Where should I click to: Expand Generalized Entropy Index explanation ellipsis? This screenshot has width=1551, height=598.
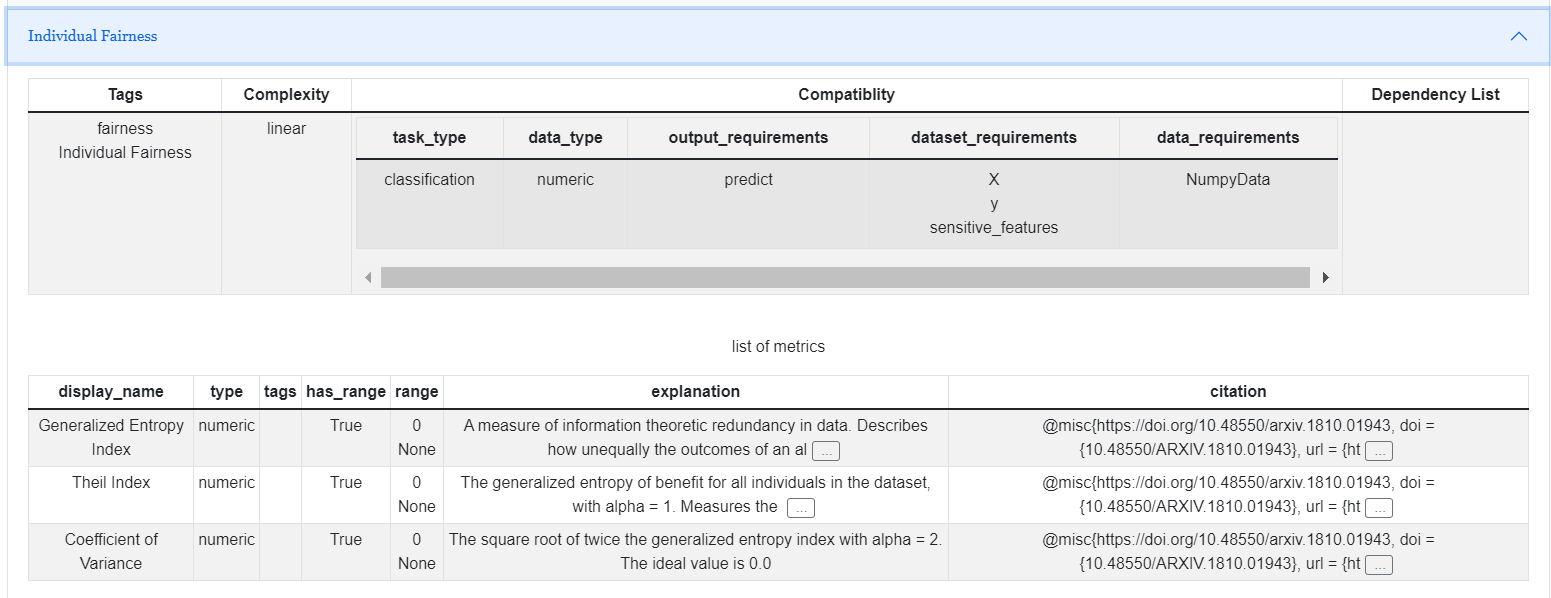click(x=825, y=451)
